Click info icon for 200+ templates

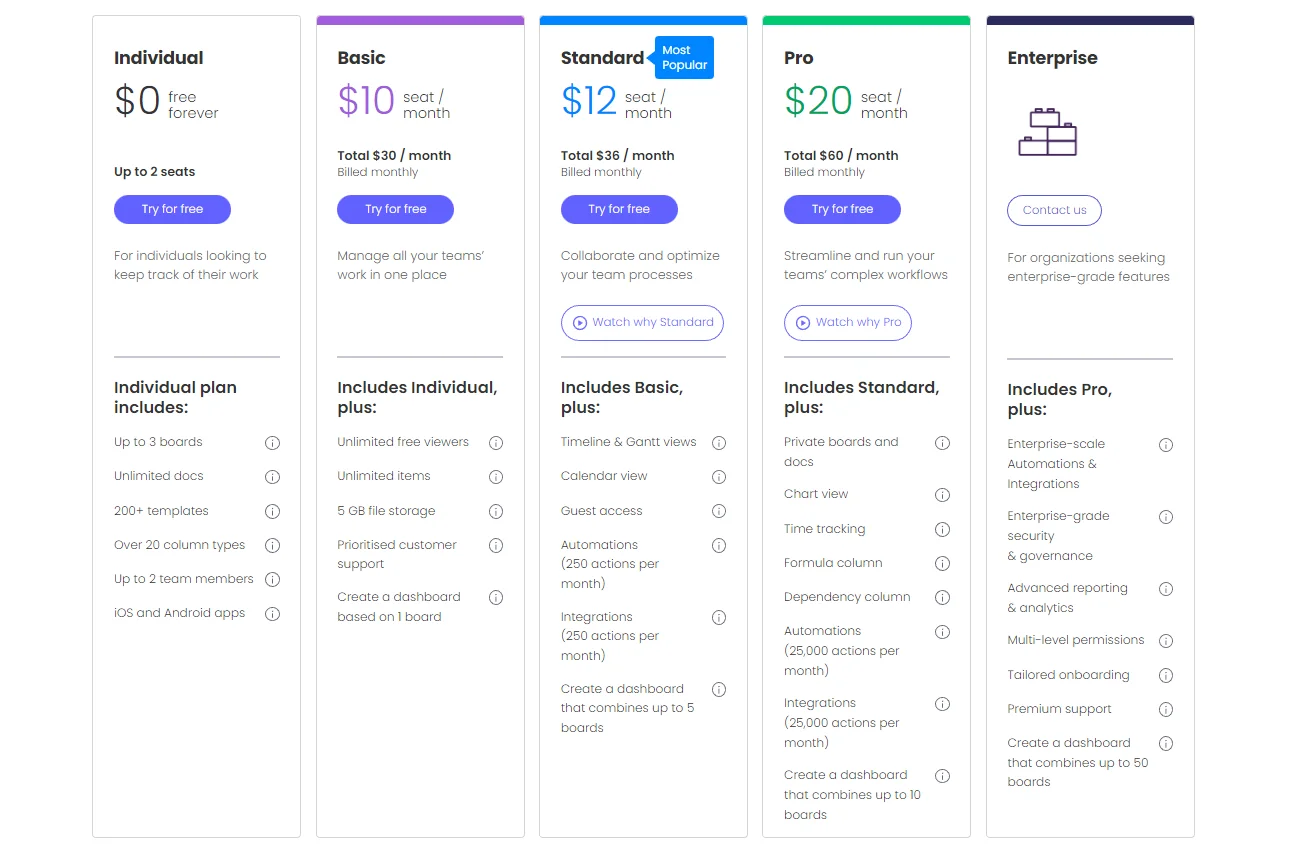(272, 511)
